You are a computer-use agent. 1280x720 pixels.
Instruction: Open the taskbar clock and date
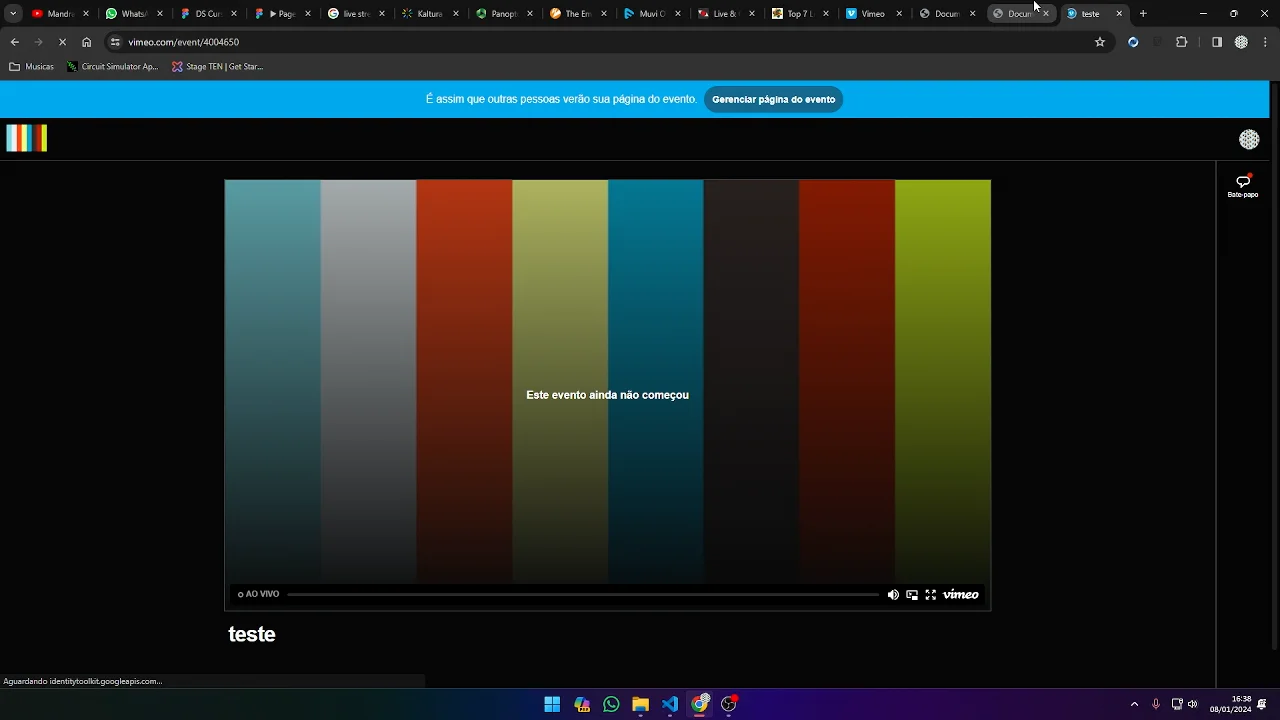click(x=1231, y=704)
